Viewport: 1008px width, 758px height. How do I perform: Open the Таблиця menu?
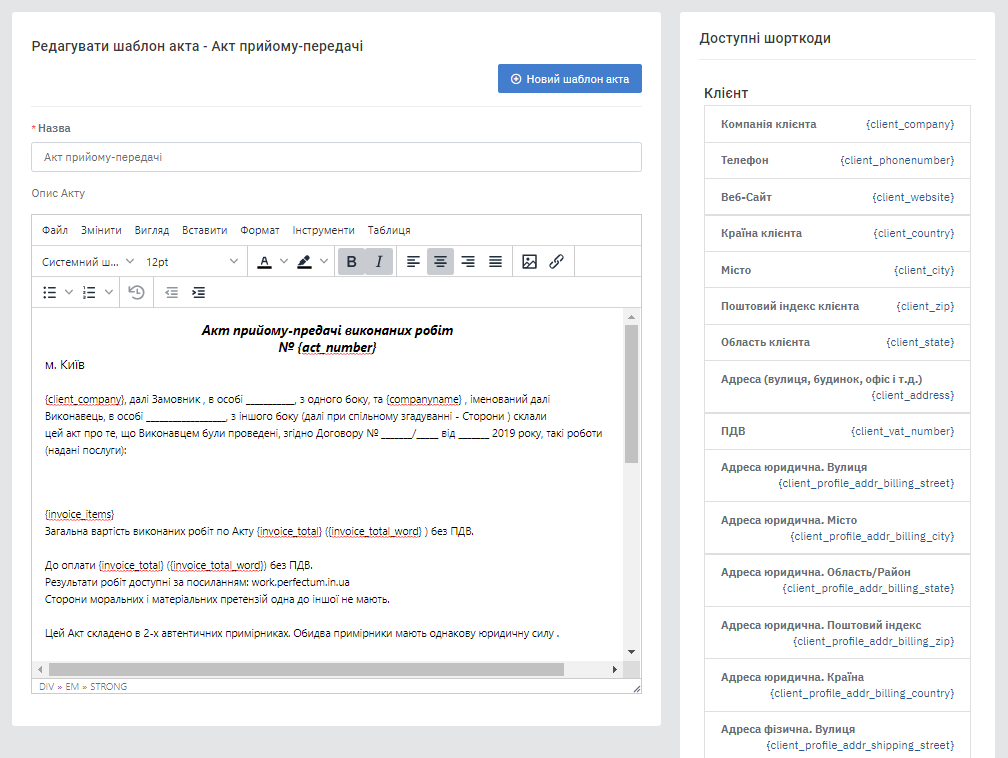[389, 230]
